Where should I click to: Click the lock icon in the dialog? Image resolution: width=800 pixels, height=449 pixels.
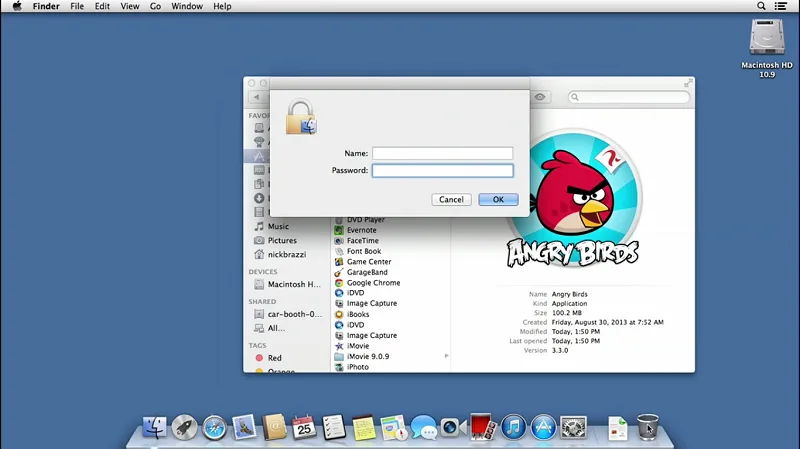pos(301,117)
